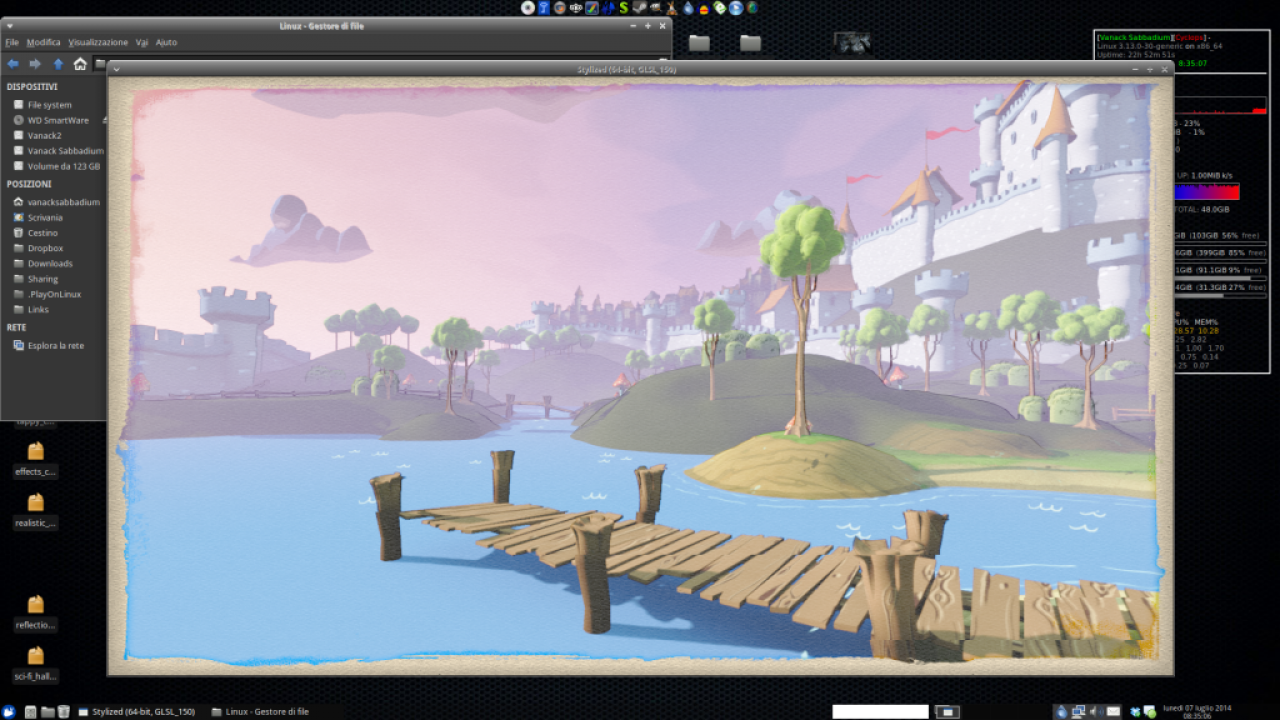Launch the green price tag icon in top panel
The width and height of the screenshot is (1280, 720).
(x=720, y=8)
